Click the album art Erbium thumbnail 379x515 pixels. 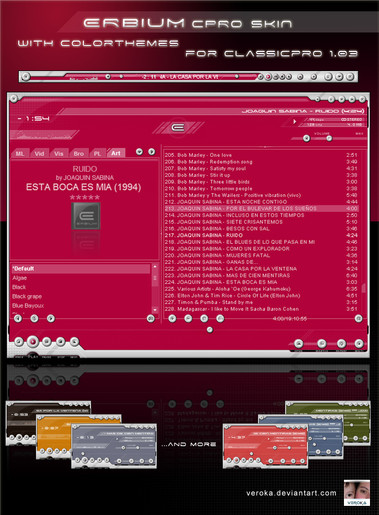pos(86,216)
